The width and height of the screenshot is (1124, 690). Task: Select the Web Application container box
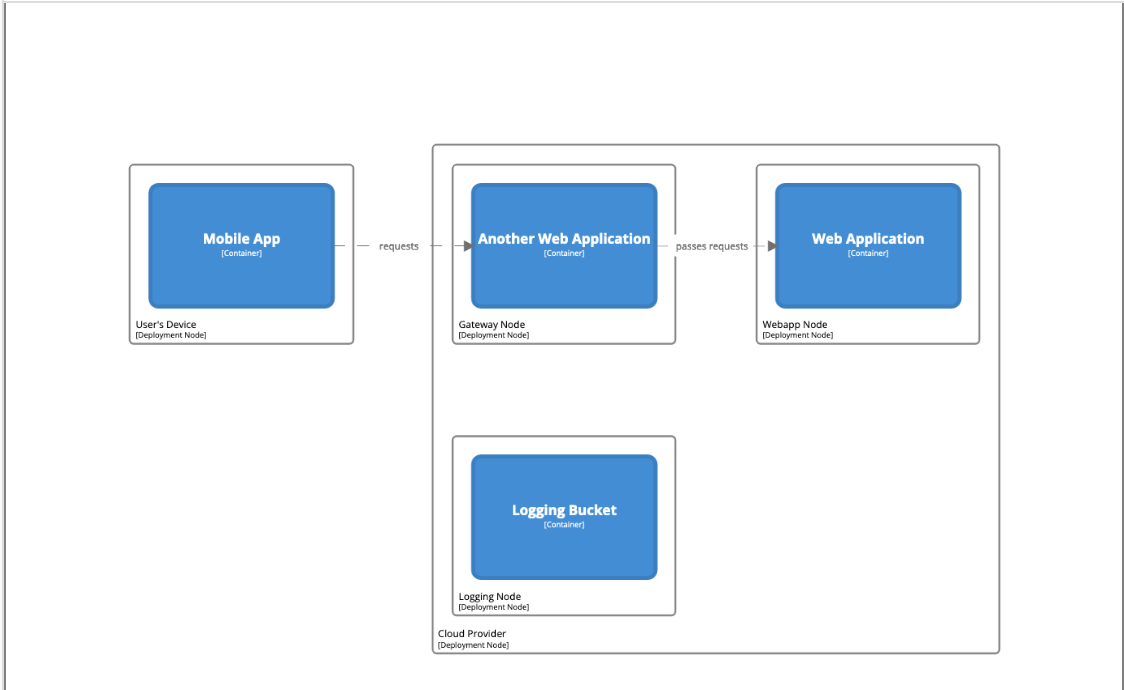(867, 245)
